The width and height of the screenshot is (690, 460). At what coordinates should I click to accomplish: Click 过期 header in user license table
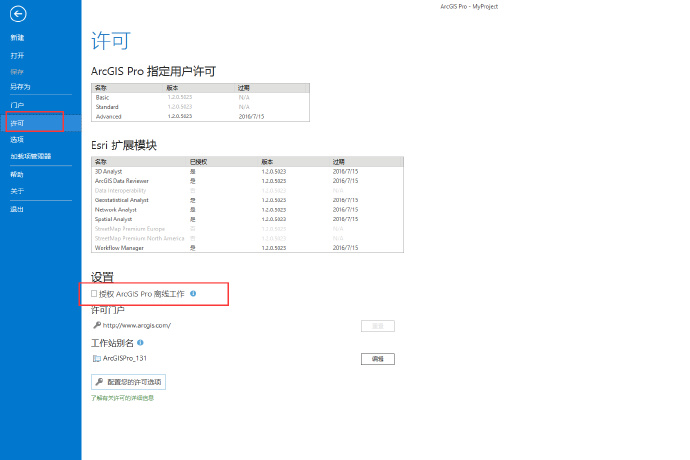click(244, 88)
